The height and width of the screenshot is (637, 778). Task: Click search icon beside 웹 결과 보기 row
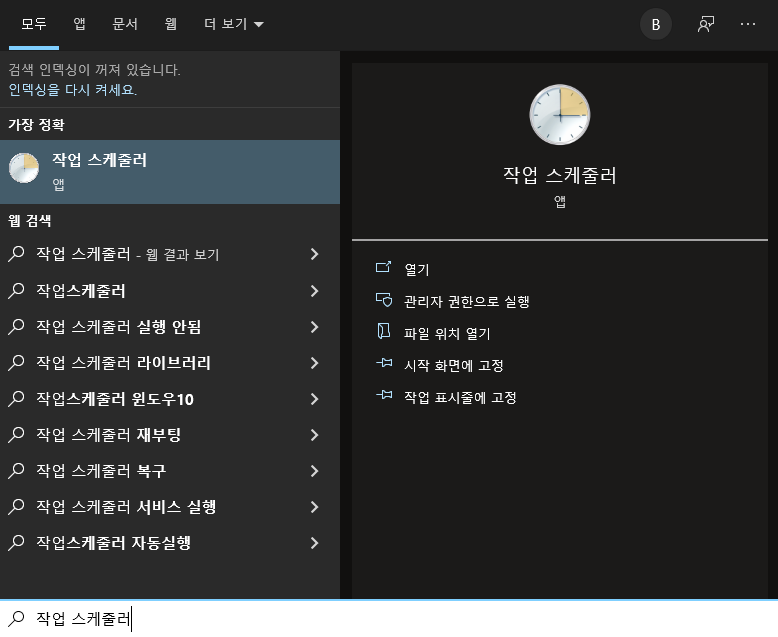(x=16, y=254)
